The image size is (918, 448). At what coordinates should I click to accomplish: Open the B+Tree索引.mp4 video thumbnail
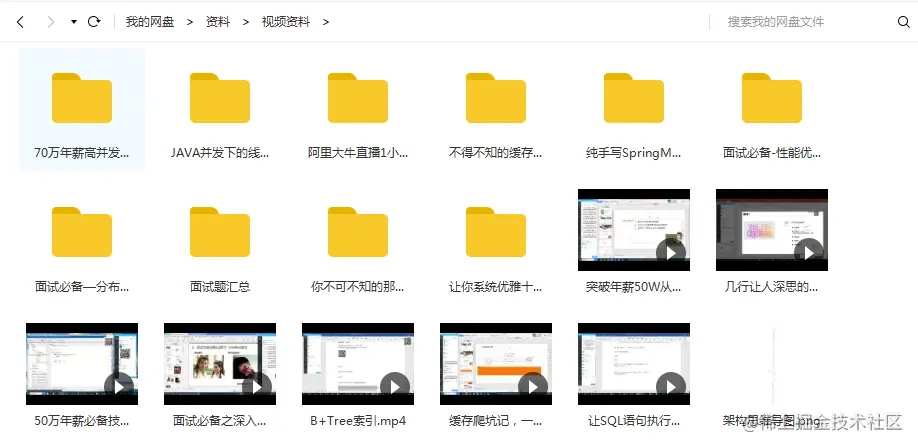[x=358, y=364]
